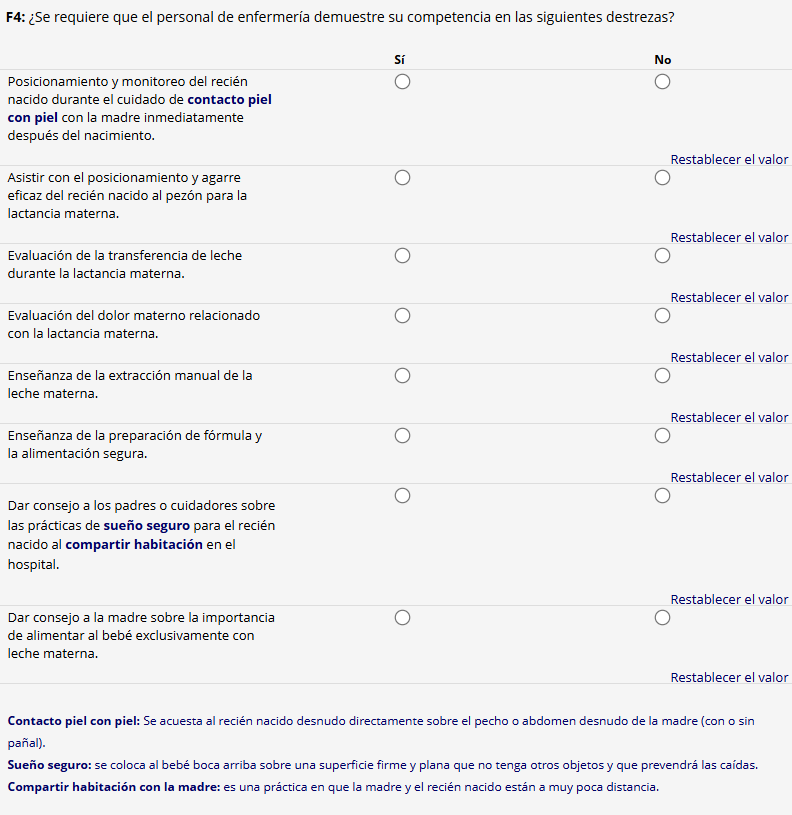Mark Sí for evaluación de transferencia de leche
792x815 pixels.
click(x=402, y=256)
